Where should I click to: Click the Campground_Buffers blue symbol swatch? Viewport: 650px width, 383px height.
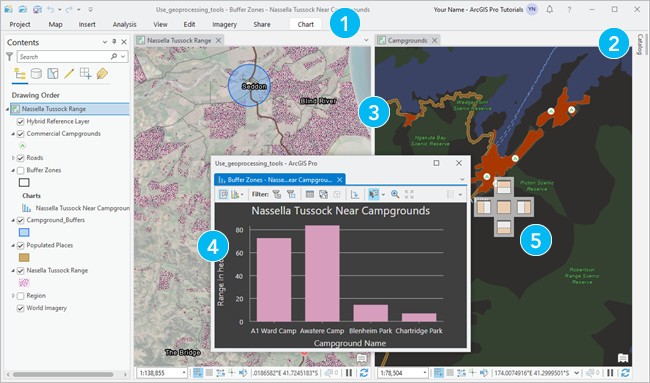[x=24, y=233]
